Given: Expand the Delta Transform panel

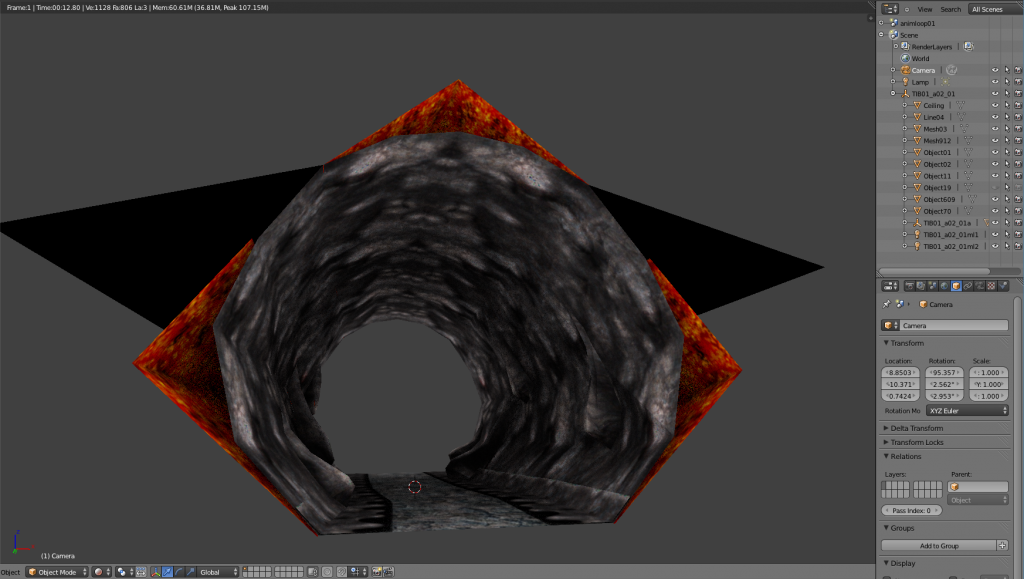Looking at the screenshot, I should point(918,428).
